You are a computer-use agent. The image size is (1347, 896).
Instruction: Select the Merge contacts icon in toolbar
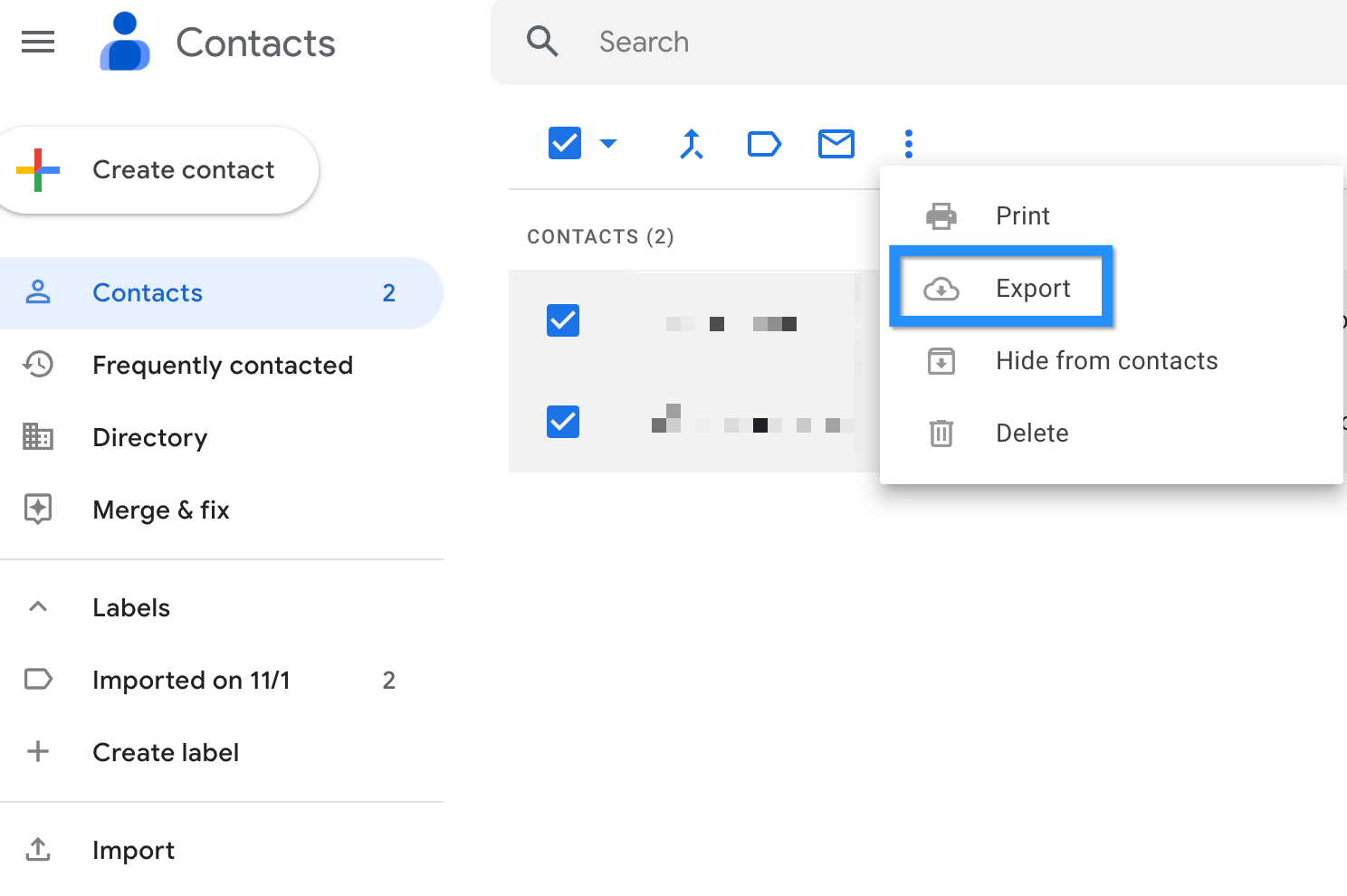[x=691, y=143]
